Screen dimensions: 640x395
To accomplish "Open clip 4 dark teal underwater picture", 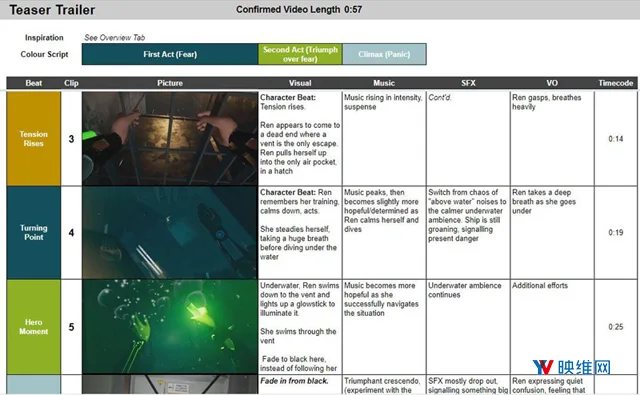I will click(170, 233).
